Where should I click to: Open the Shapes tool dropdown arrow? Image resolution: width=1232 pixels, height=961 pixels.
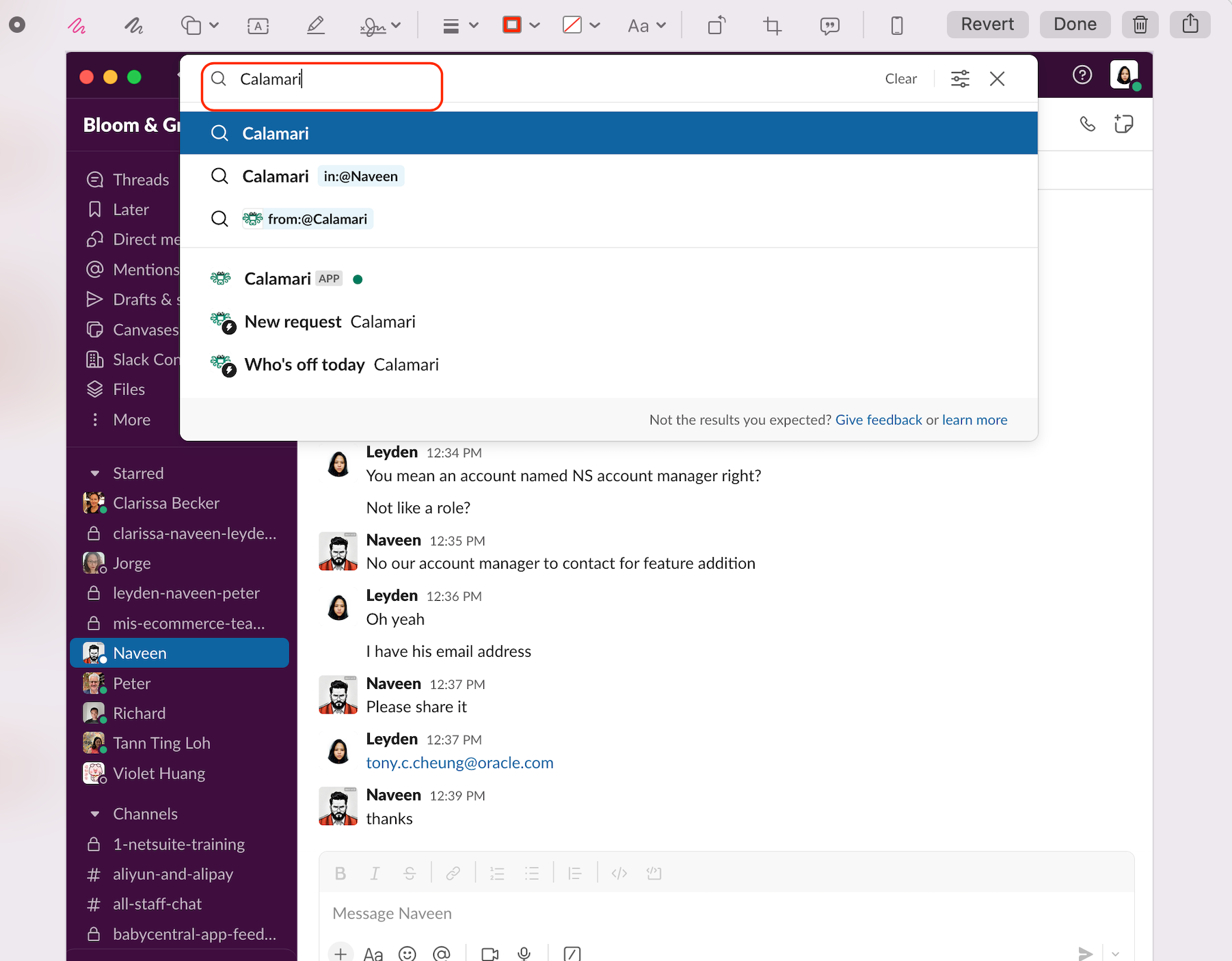pos(214,25)
